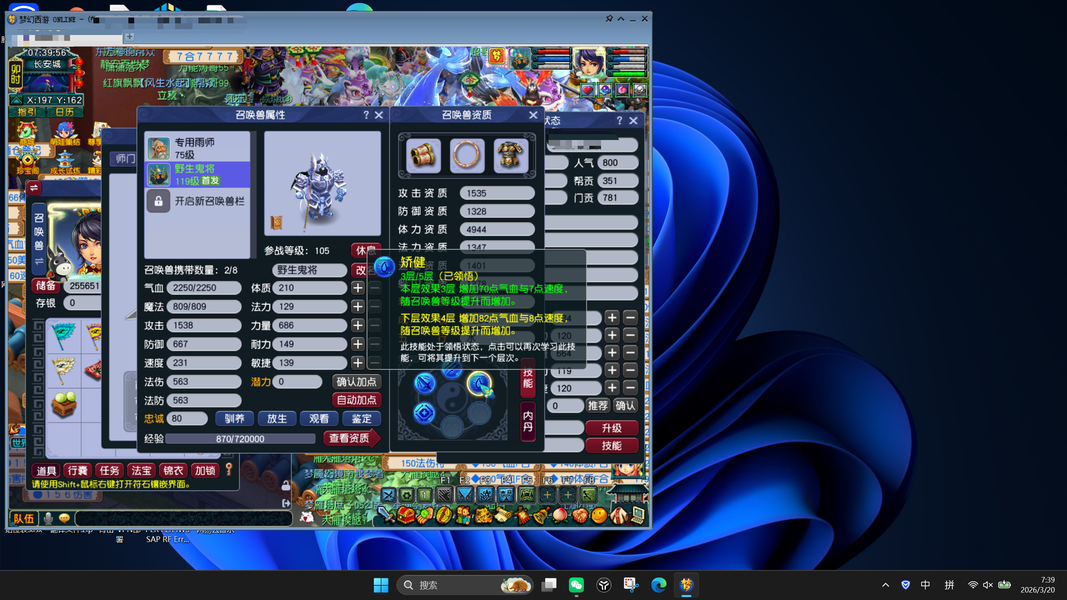Click the pet avatar near health bars
The height and width of the screenshot is (600, 1067).
(520, 59)
